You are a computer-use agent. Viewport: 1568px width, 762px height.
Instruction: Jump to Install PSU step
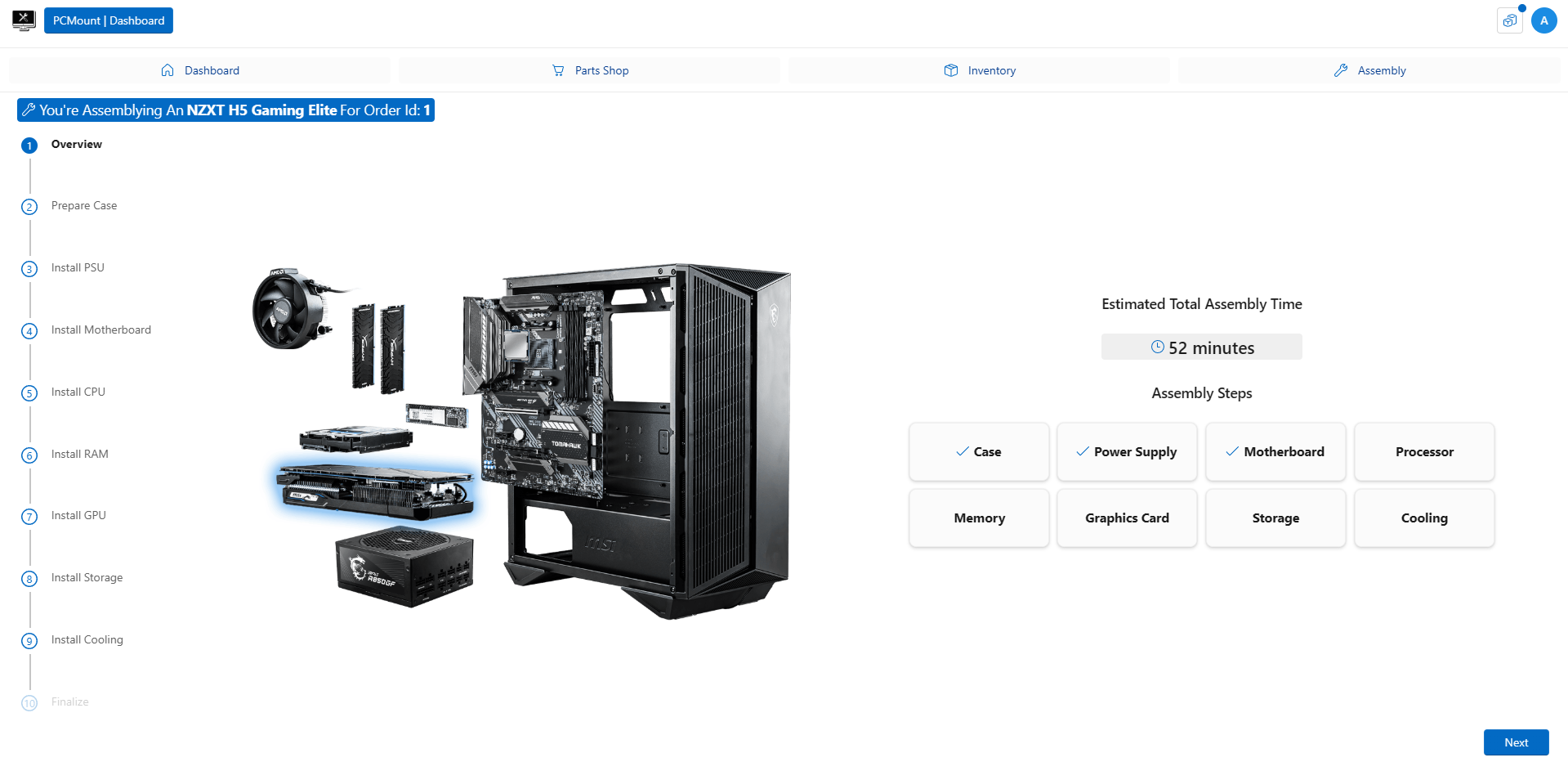tap(78, 267)
